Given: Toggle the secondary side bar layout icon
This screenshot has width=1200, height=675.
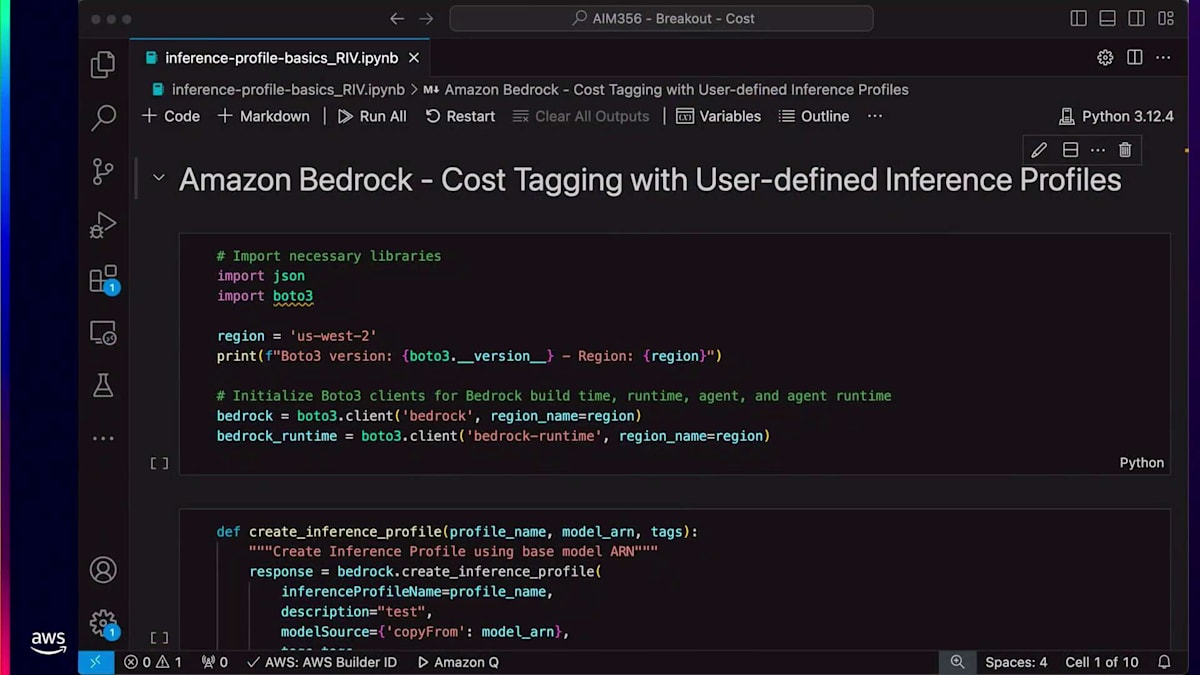Looking at the screenshot, I should (x=1136, y=18).
